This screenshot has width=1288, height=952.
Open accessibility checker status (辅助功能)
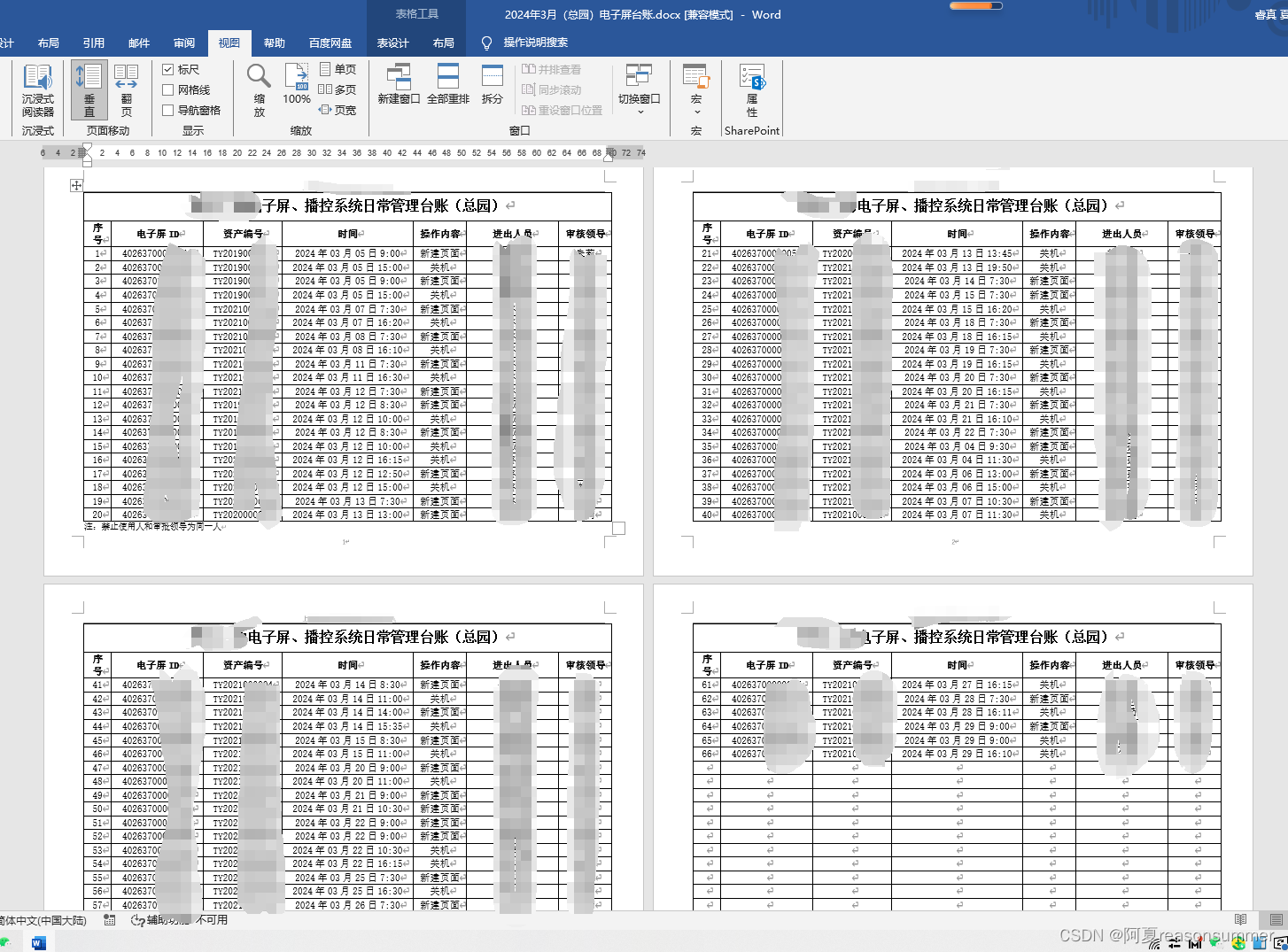pos(179,920)
